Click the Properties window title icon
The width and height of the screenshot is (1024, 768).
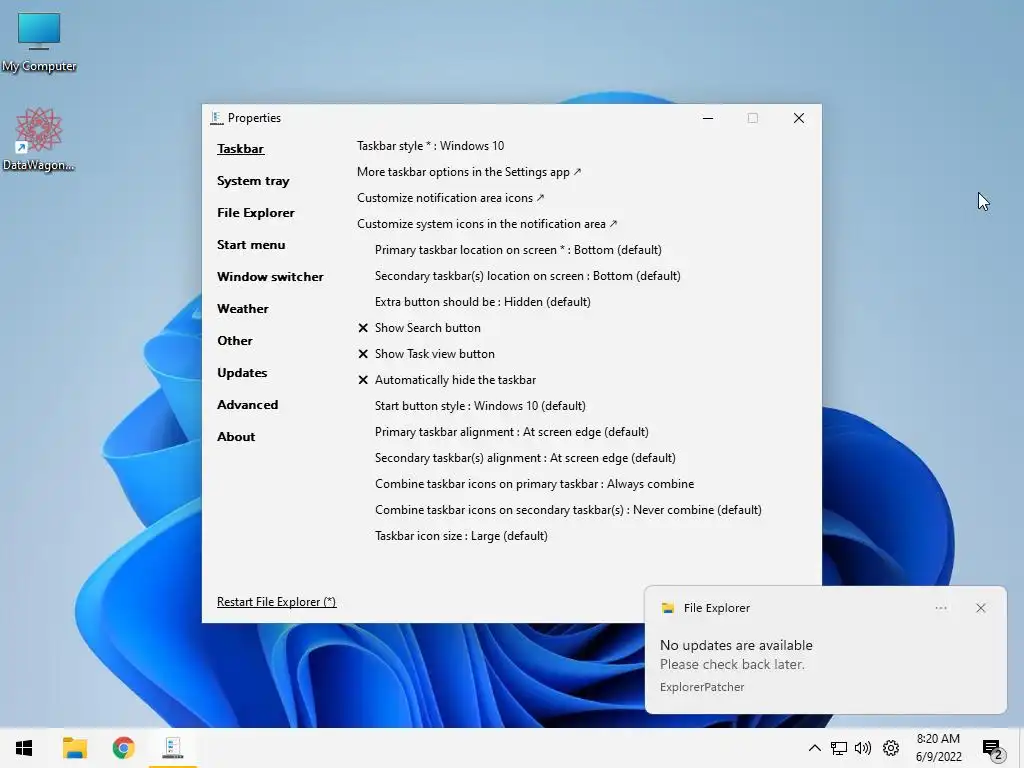click(x=217, y=118)
